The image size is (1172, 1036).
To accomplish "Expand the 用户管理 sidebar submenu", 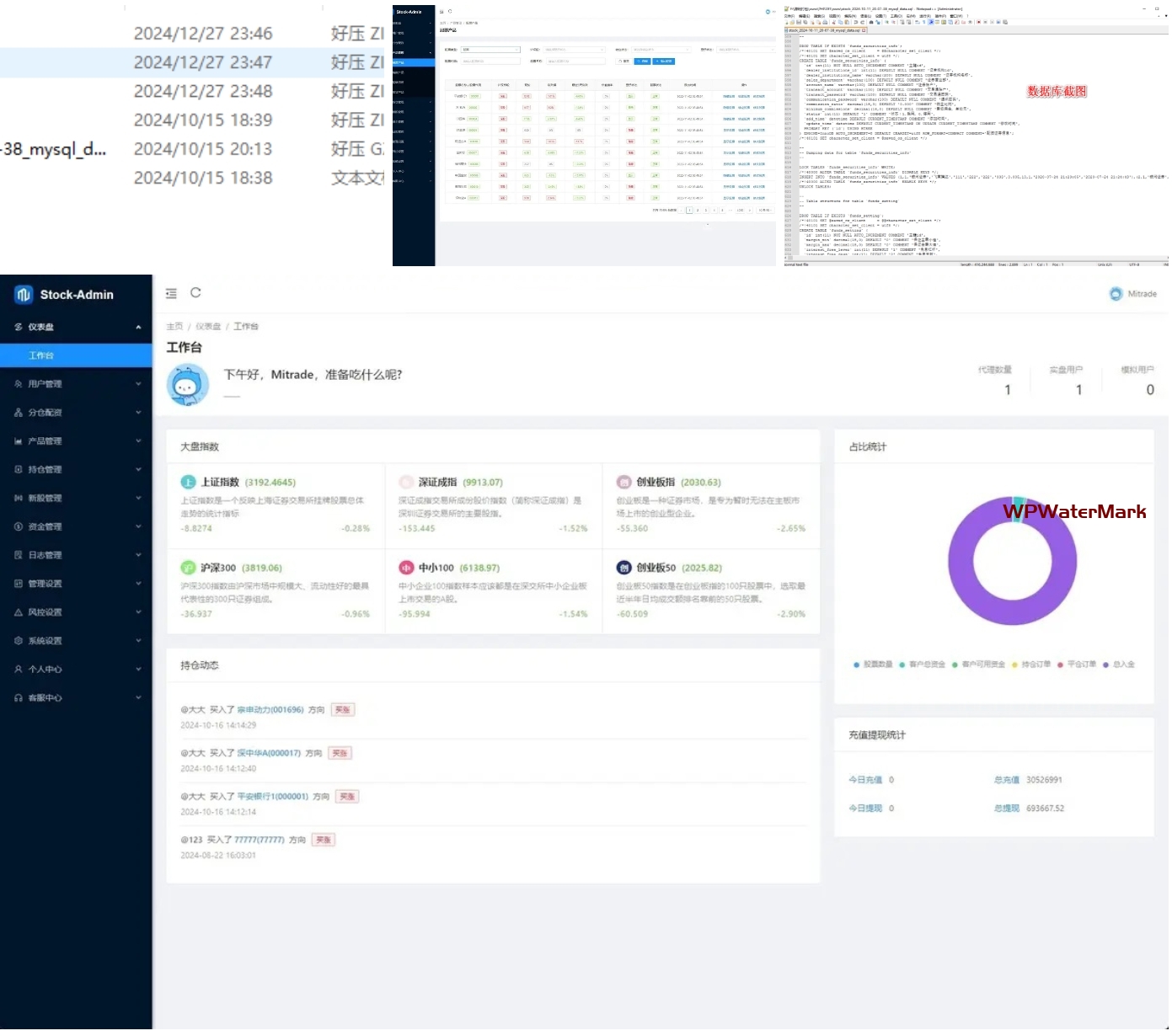I will click(x=76, y=384).
